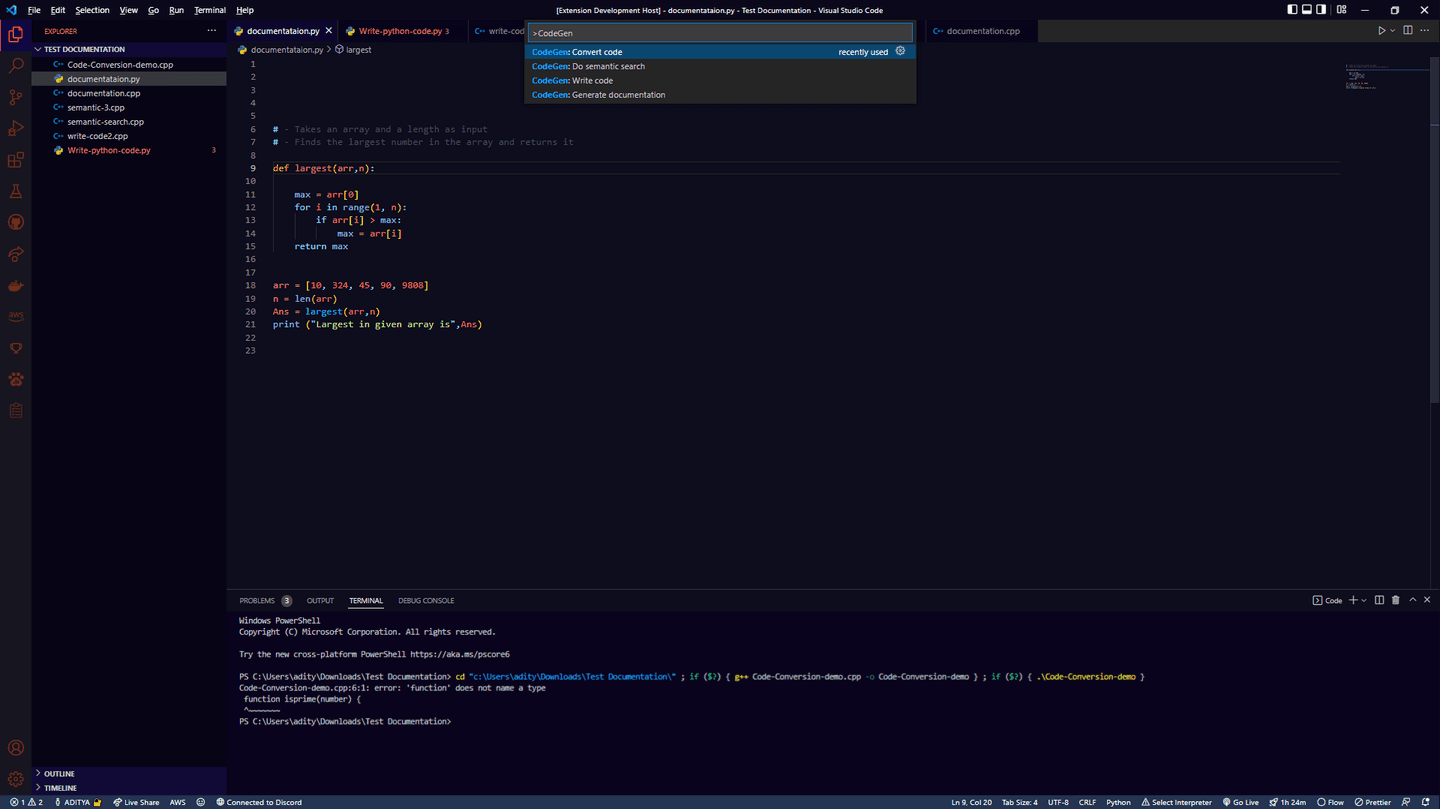
Task: Open the Run dropdown arrow beside play button
Action: [1392, 31]
